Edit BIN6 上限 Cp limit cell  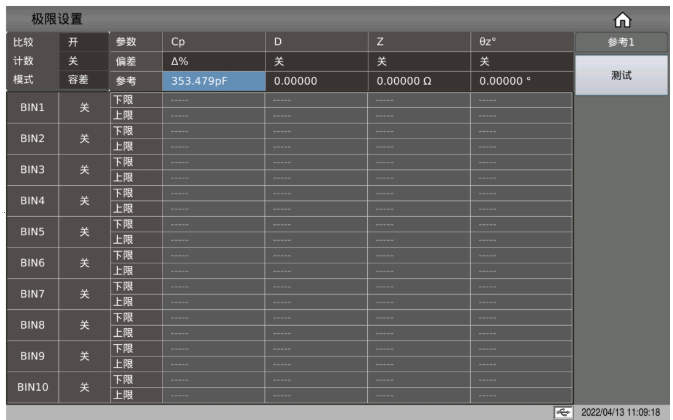(213, 271)
